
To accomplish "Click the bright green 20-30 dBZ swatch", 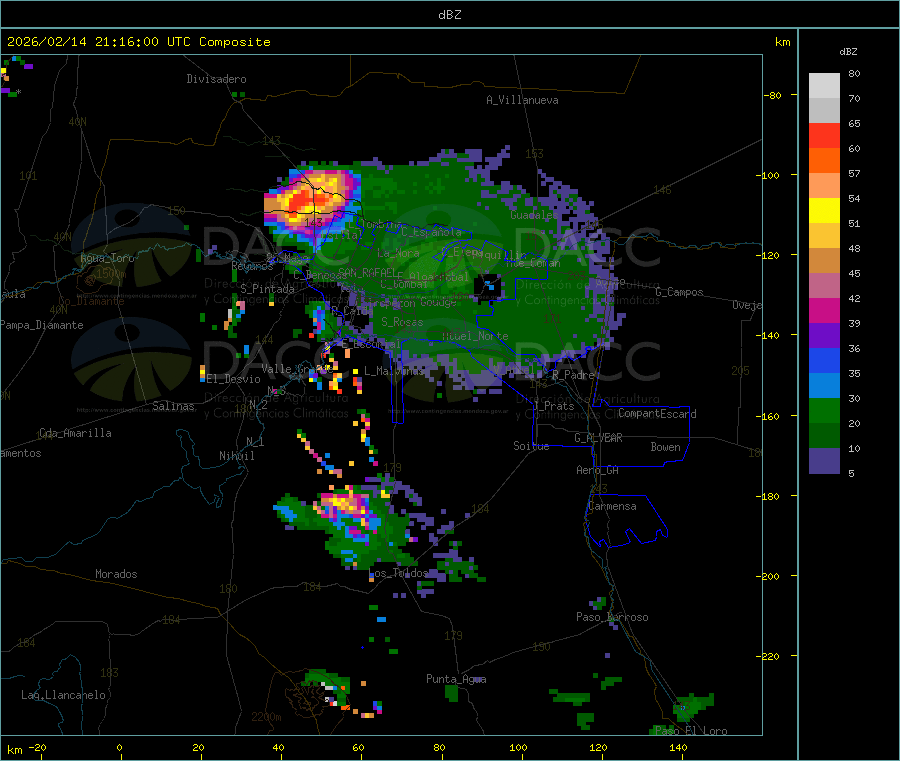I will point(824,410).
